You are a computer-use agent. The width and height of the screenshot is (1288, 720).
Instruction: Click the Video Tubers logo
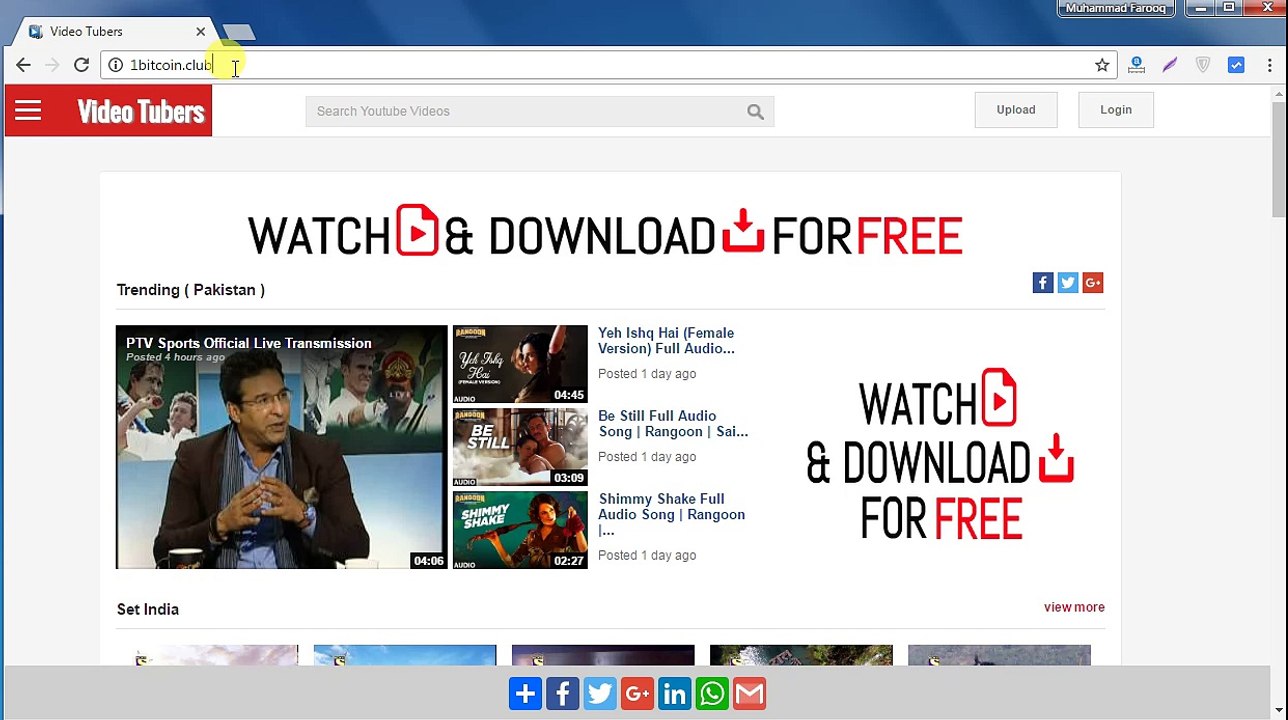coord(141,111)
